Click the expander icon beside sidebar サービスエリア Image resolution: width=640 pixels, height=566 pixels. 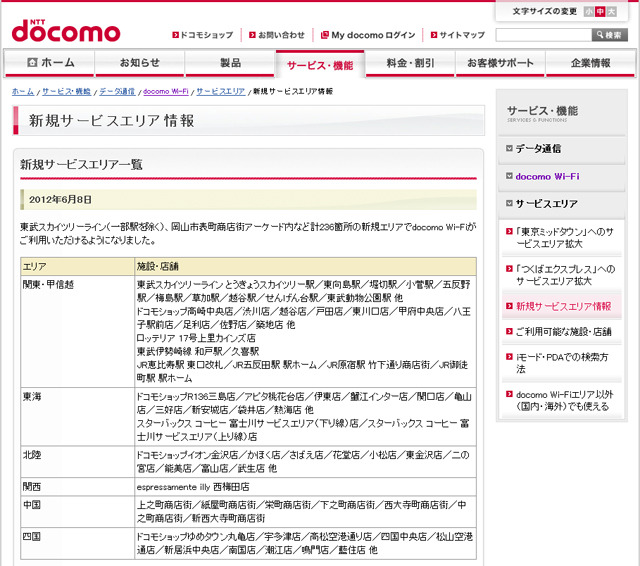click(x=509, y=203)
